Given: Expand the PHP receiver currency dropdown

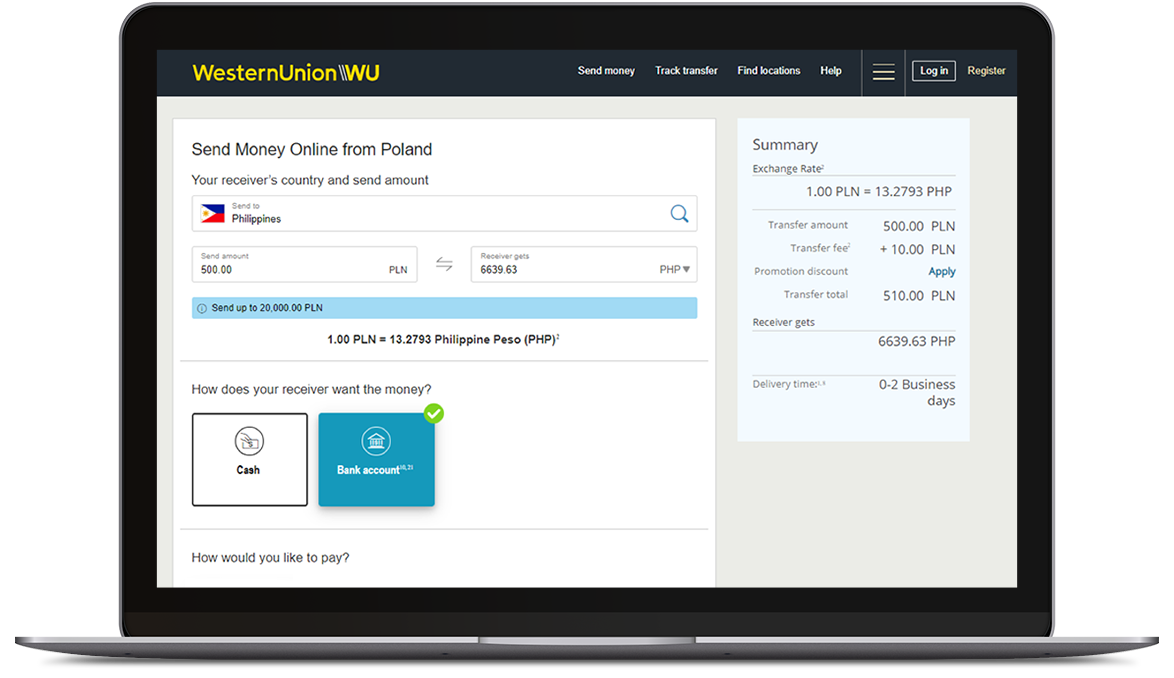Looking at the screenshot, I should coord(675,270).
